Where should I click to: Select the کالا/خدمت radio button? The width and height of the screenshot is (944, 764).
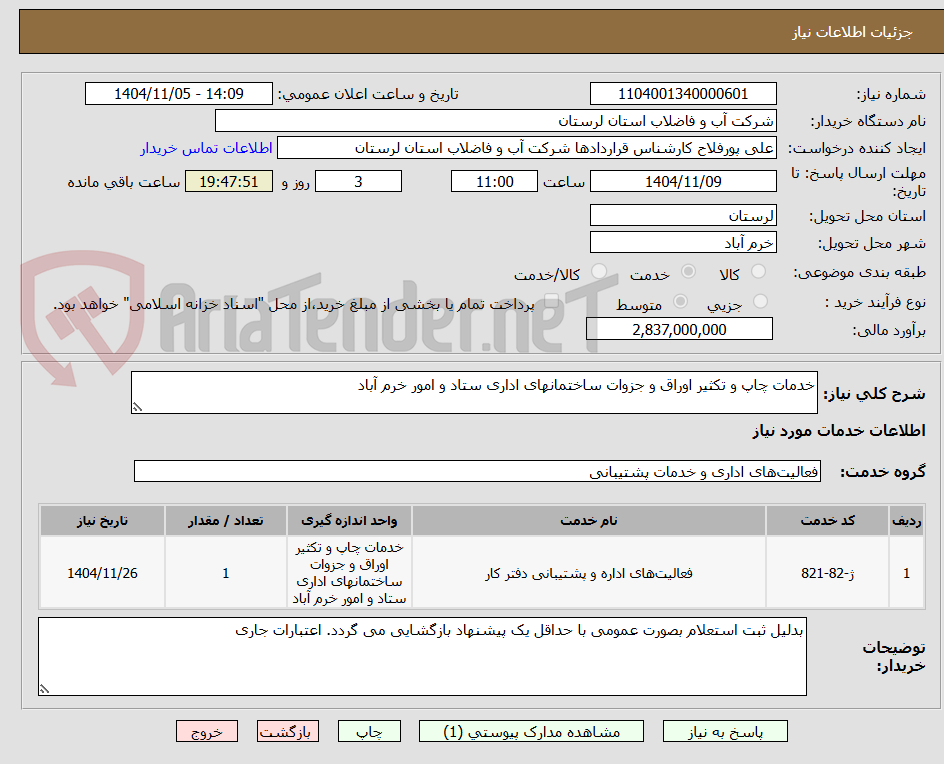tap(599, 272)
